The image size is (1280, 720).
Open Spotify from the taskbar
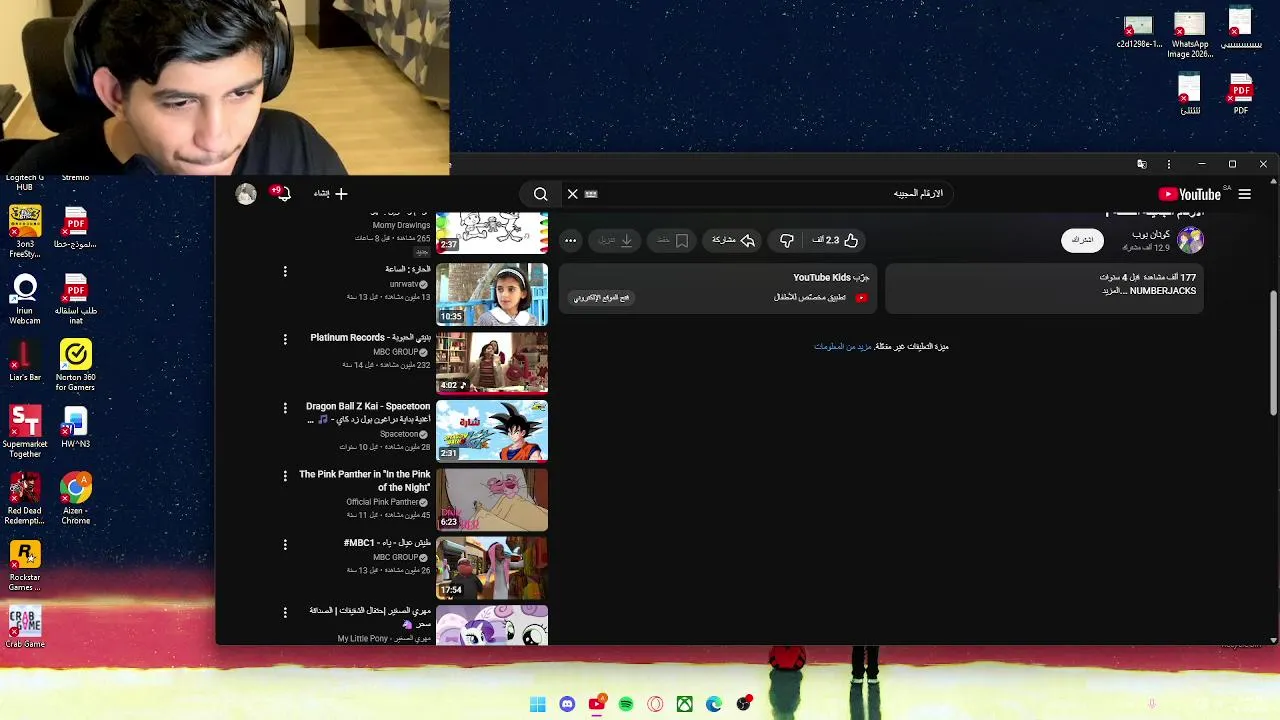626,704
